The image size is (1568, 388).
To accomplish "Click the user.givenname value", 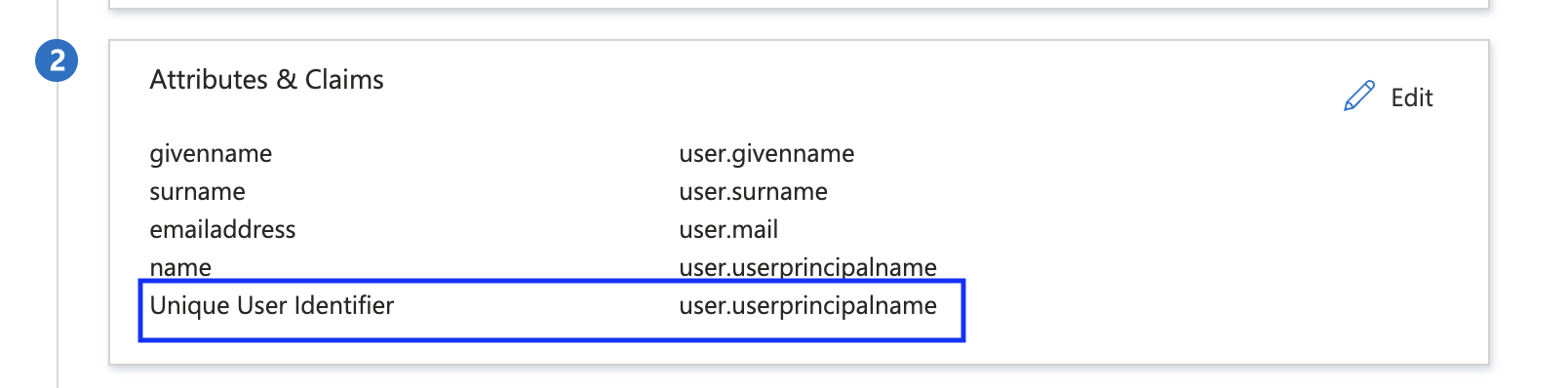I will 766,154.
